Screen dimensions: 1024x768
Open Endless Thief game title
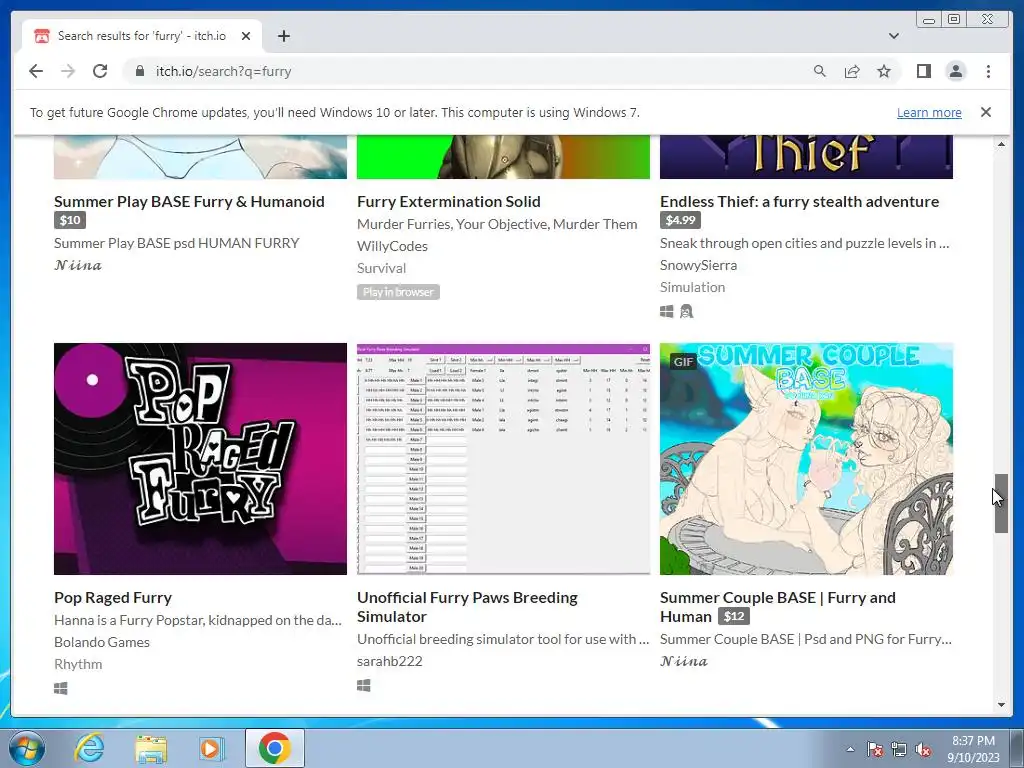(799, 201)
